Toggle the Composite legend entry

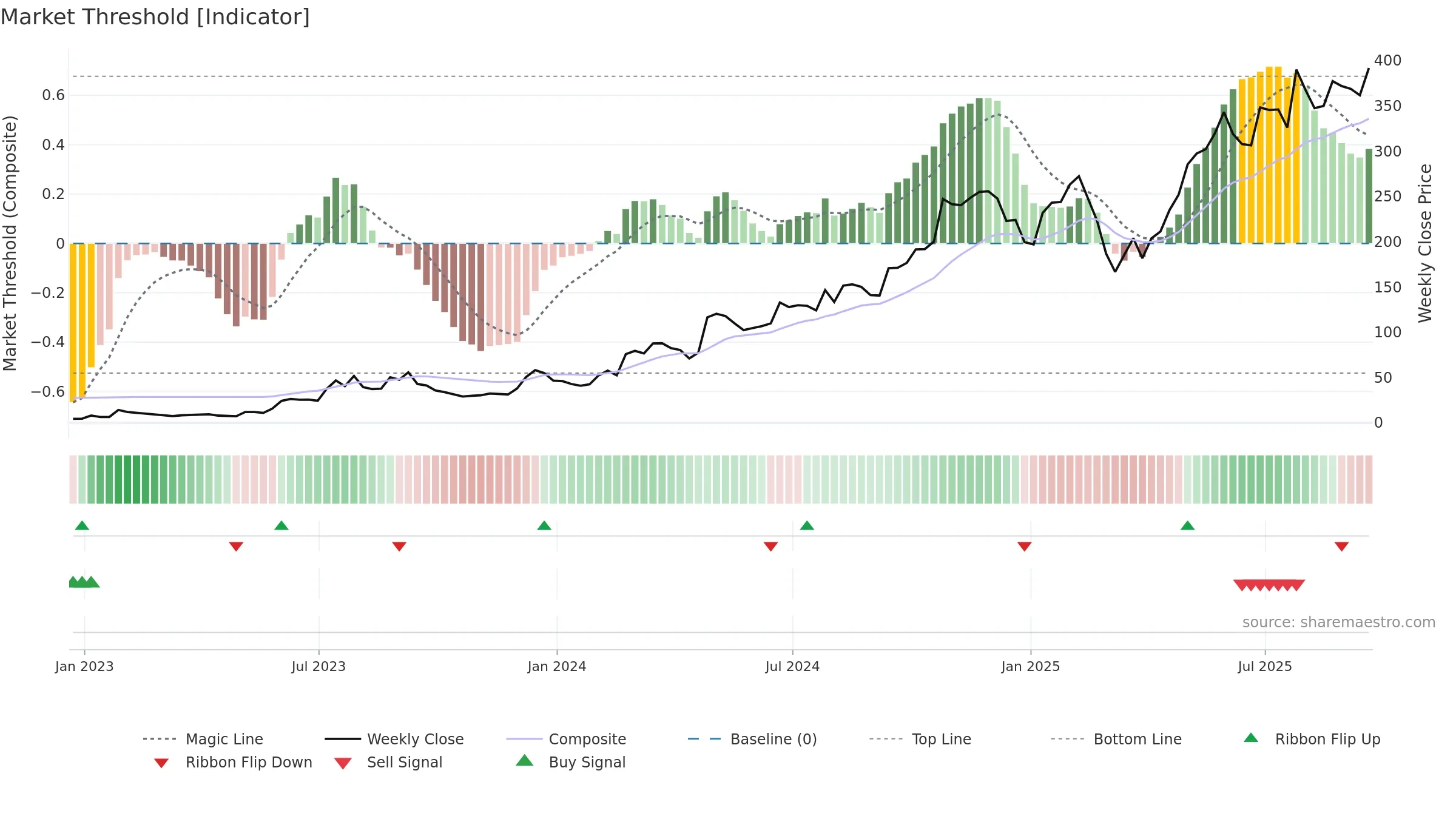click(566, 739)
